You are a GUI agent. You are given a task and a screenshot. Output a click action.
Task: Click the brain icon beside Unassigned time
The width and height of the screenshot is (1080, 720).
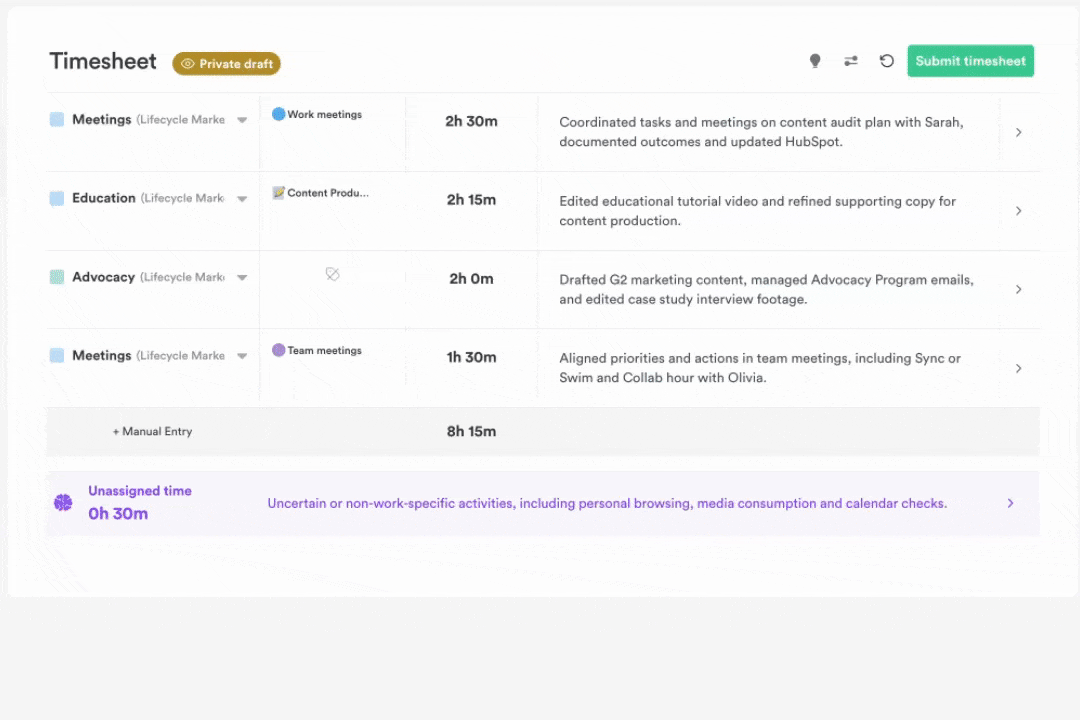click(63, 503)
